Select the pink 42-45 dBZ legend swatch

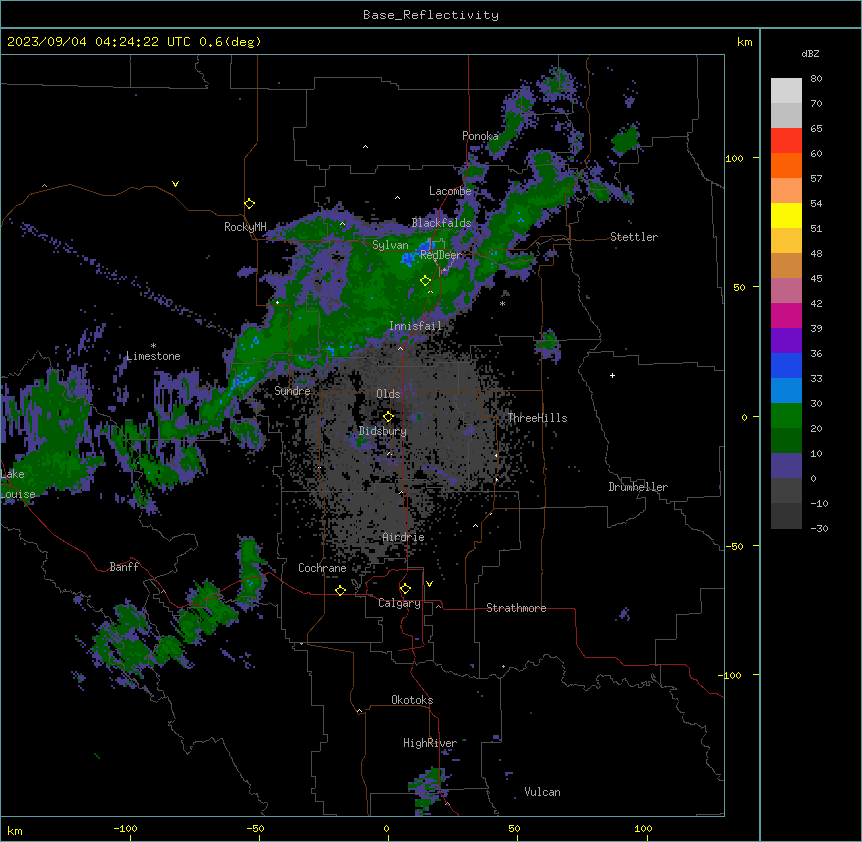(786, 290)
